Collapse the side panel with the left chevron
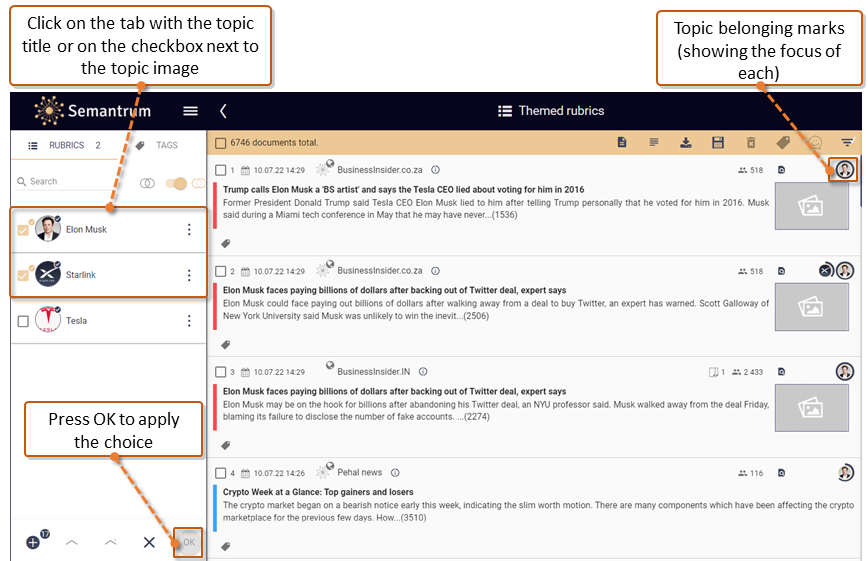Screen dimensions: 868x561 coord(223,111)
